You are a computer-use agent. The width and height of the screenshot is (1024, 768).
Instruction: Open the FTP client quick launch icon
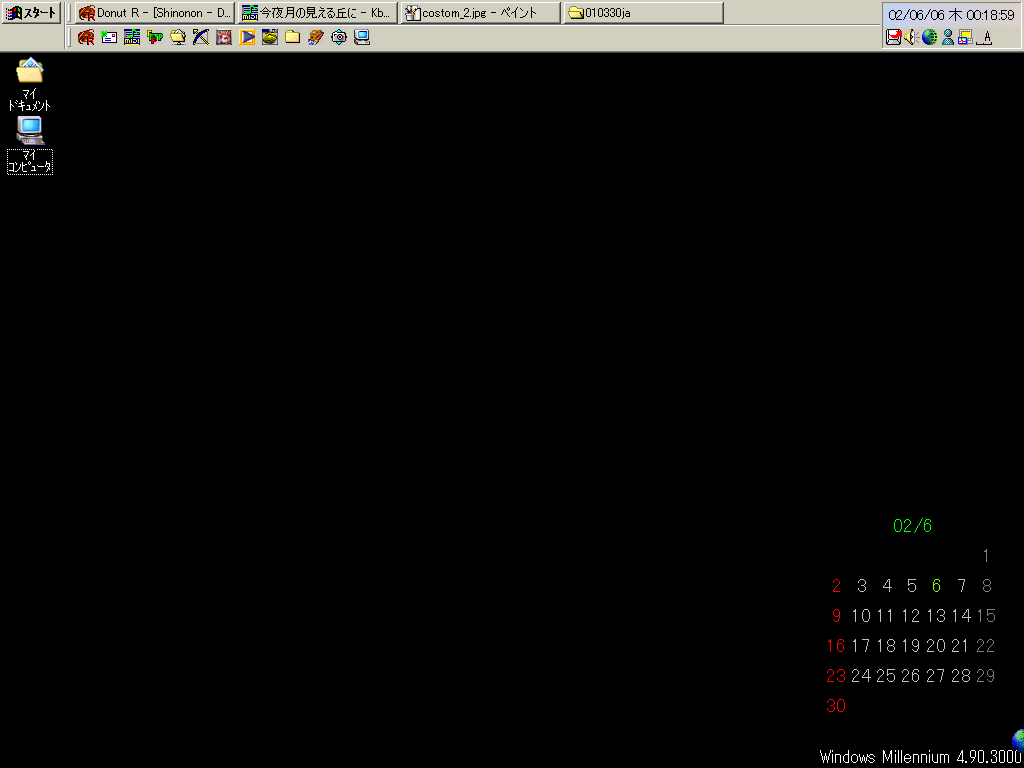(155, 37)
